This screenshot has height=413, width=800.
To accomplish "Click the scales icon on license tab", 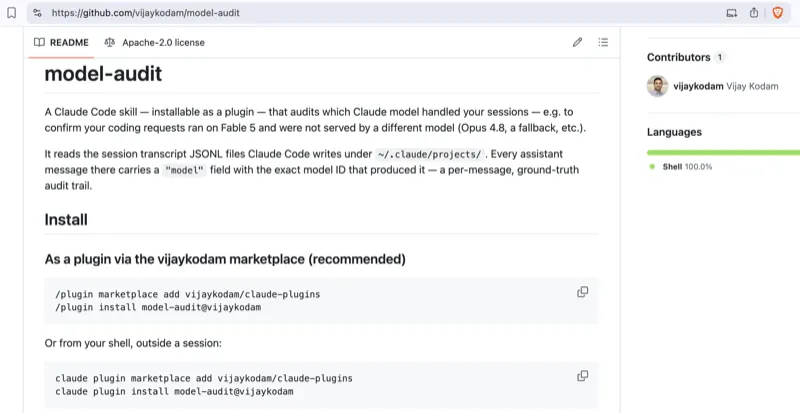I will [x=110, y=42].
